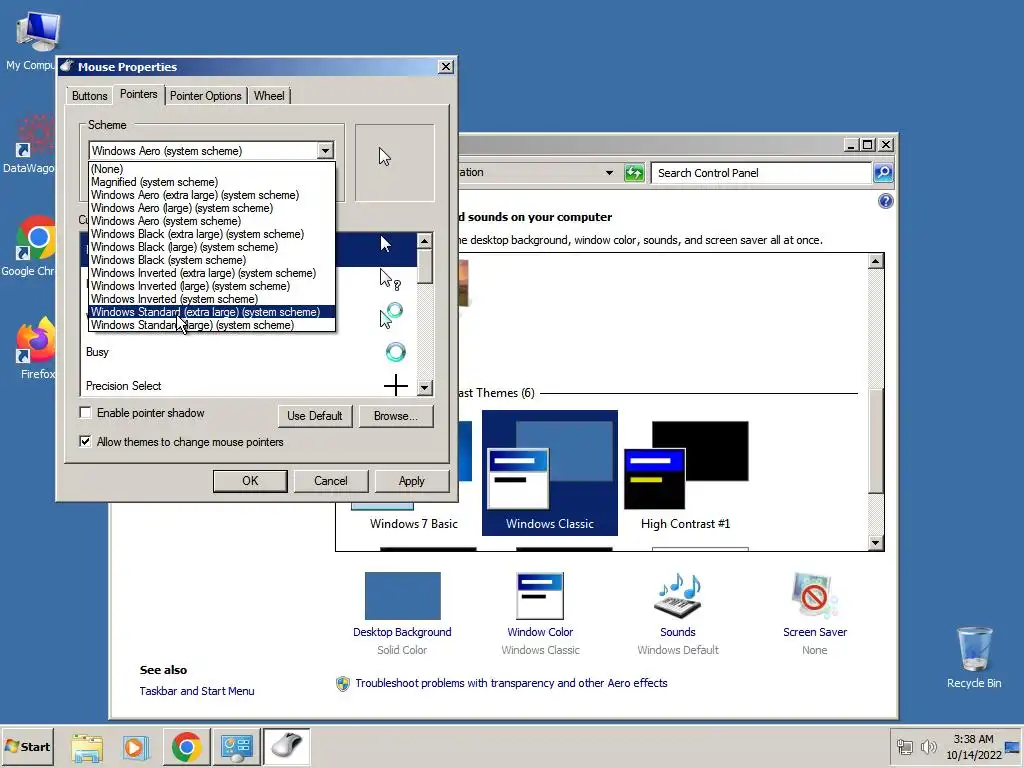The width and height of the screenshot is (1024, 768).
Task: Open Window Color settings icon
Action: point(540,596)
